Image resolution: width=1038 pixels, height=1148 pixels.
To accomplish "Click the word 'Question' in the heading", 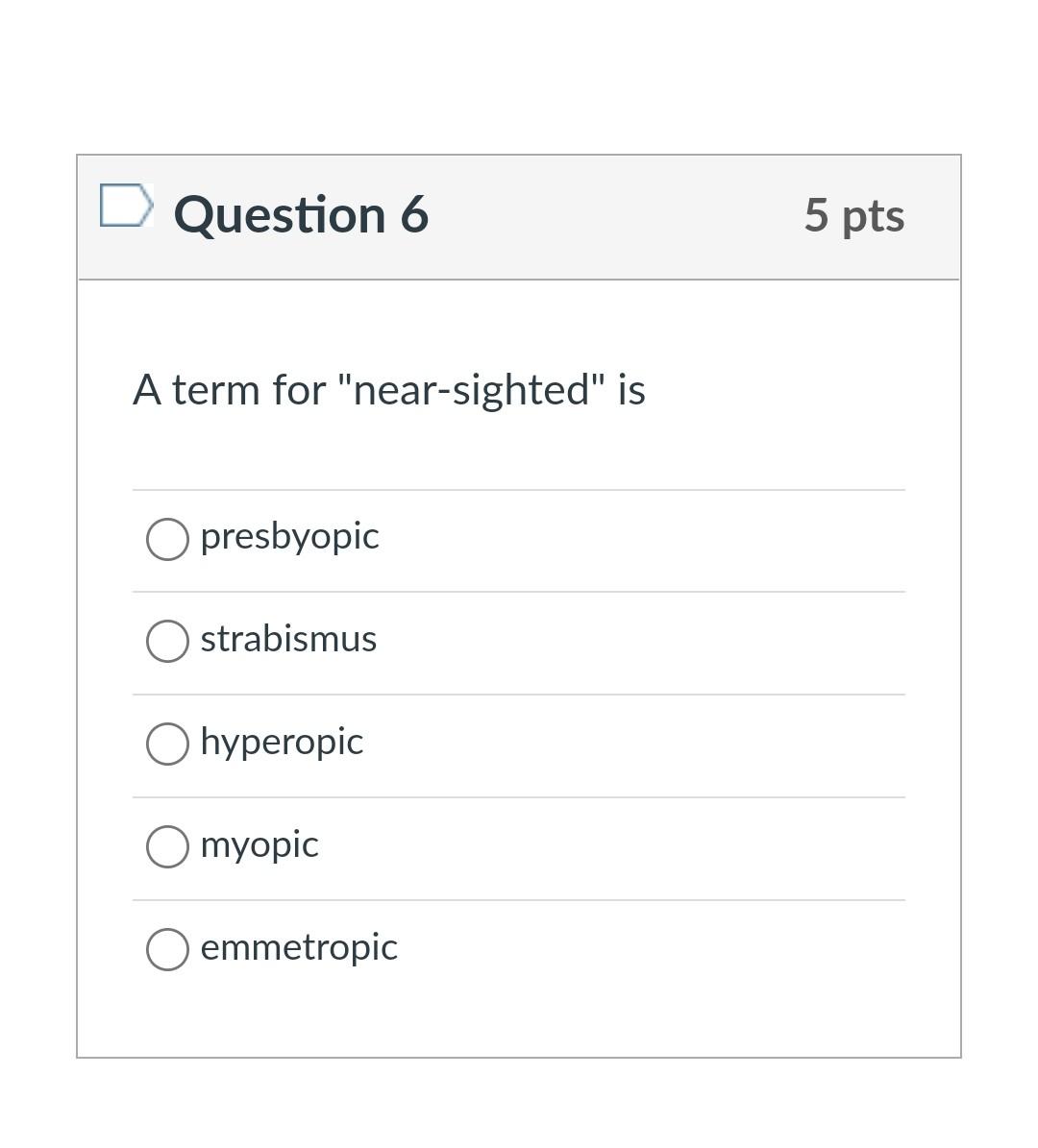I will [280, 215].
